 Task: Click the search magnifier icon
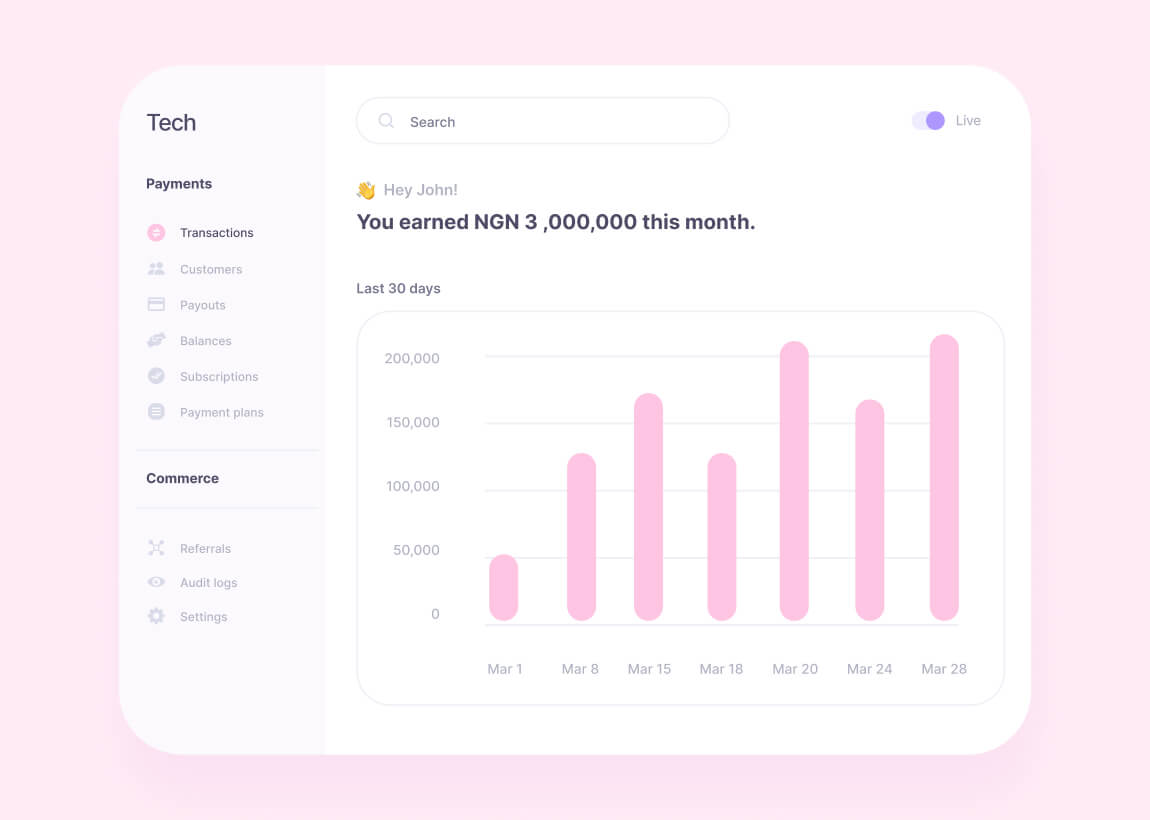pyautogui.click(x=386, y=120)
